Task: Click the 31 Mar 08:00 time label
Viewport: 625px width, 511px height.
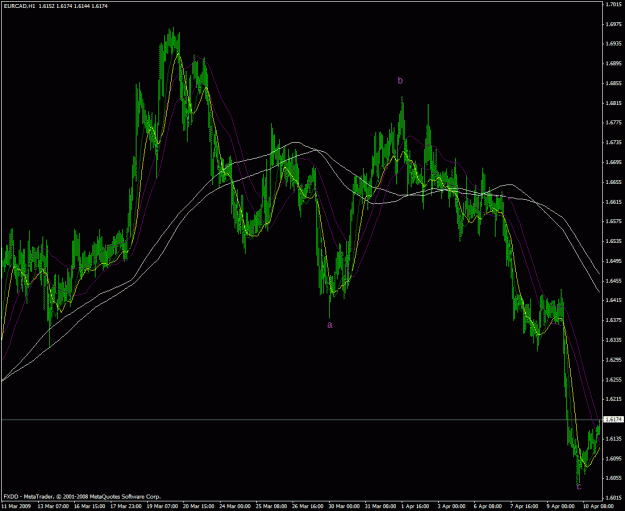Action: 381,506
